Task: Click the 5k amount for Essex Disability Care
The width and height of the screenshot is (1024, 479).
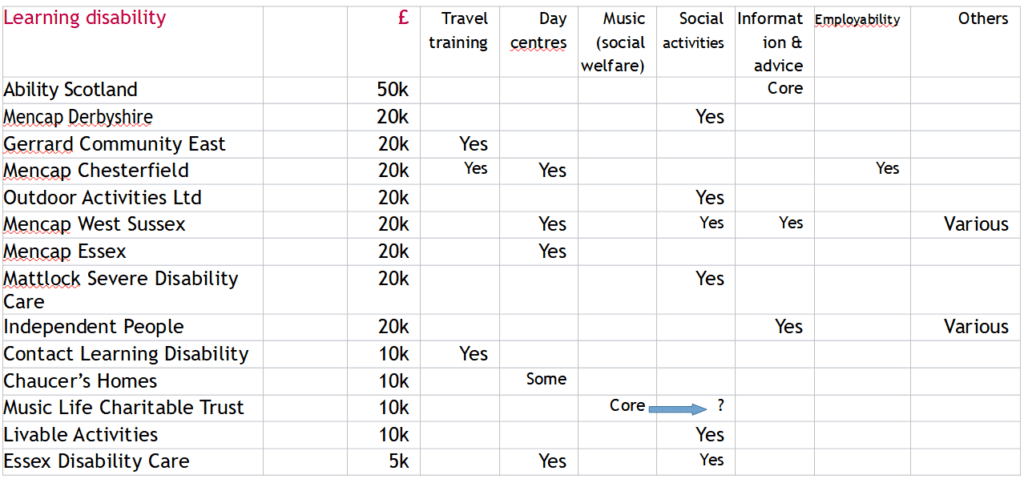Action: pyautogui.click(x=397, y=461)
